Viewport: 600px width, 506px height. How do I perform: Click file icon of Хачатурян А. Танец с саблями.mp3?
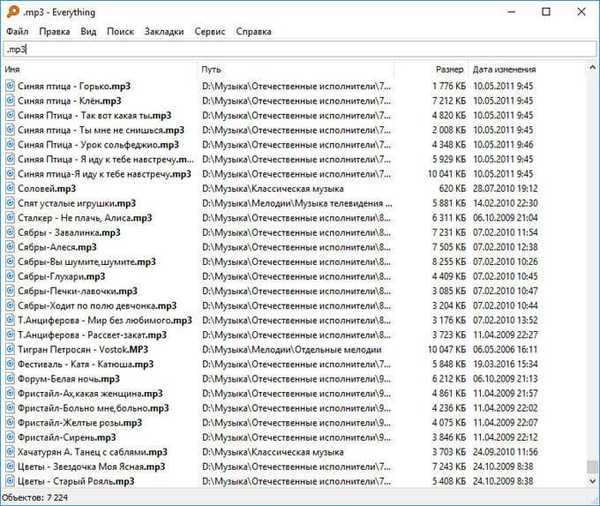[10, 452]
